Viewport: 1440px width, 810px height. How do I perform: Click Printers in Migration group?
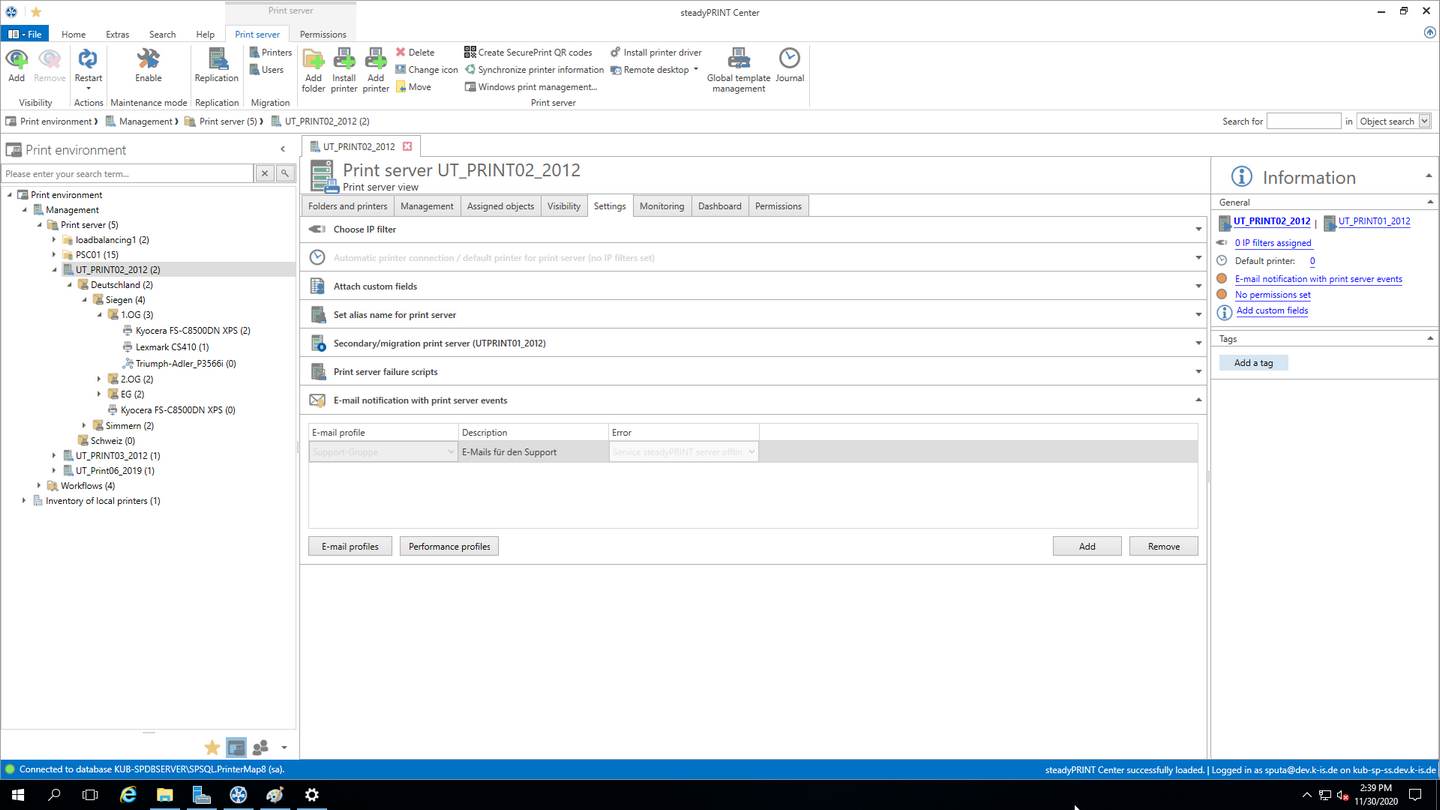pyautogui.click(x=270, y=52)
